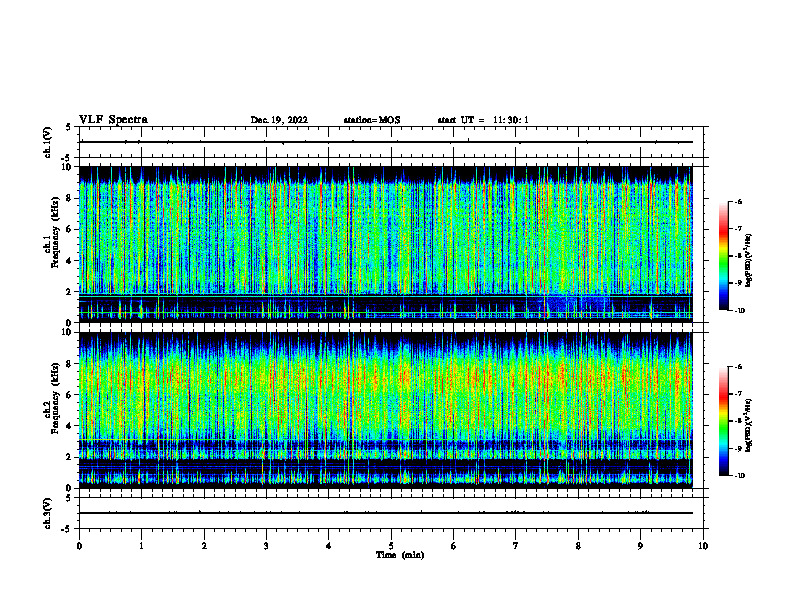Click the ch.2 colorbar log(PSD) label

749,426
